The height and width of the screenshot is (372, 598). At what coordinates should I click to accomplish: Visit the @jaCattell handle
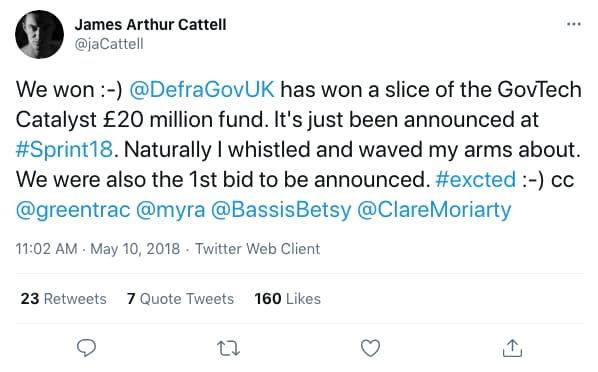109,44
